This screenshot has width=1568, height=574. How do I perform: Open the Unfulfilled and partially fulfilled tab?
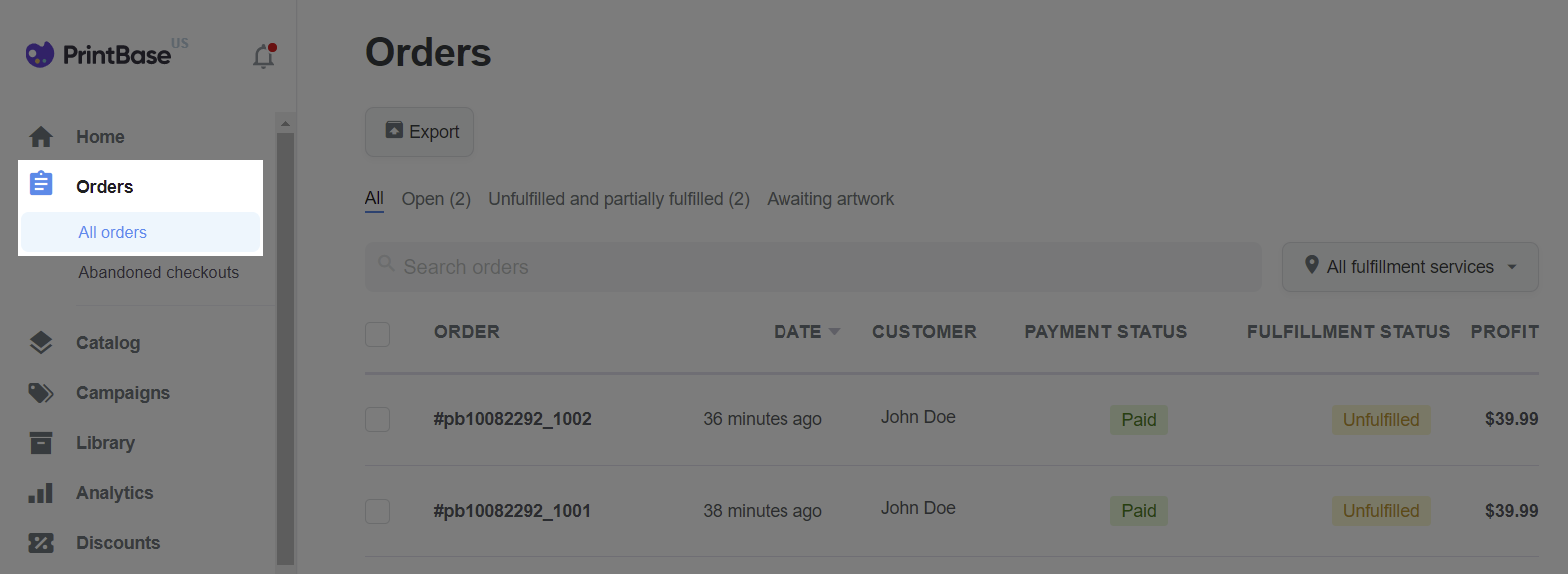[x=619, y=199]
